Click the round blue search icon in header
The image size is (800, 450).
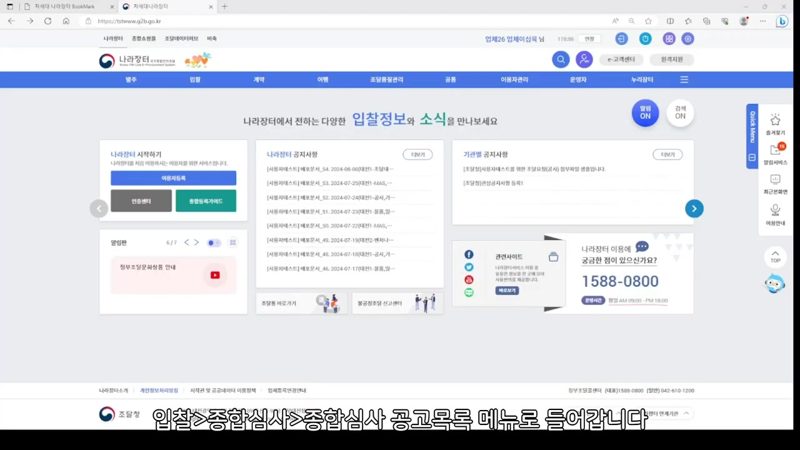(560, 60)
